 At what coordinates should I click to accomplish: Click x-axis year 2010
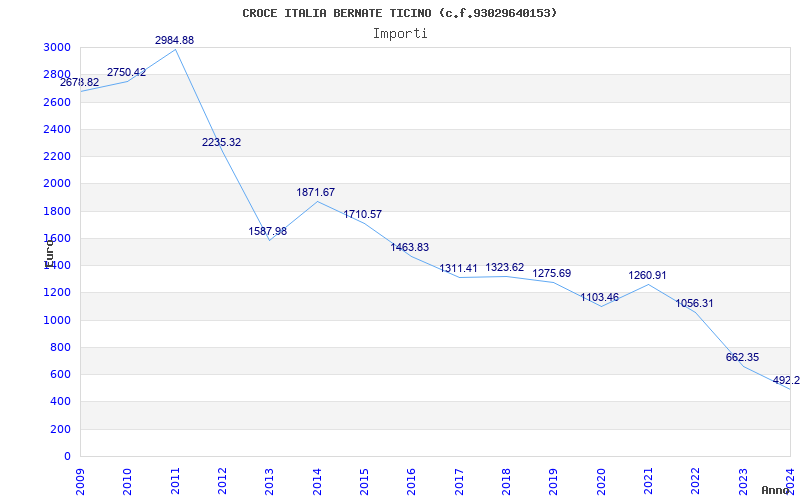(x=128, y=482)
